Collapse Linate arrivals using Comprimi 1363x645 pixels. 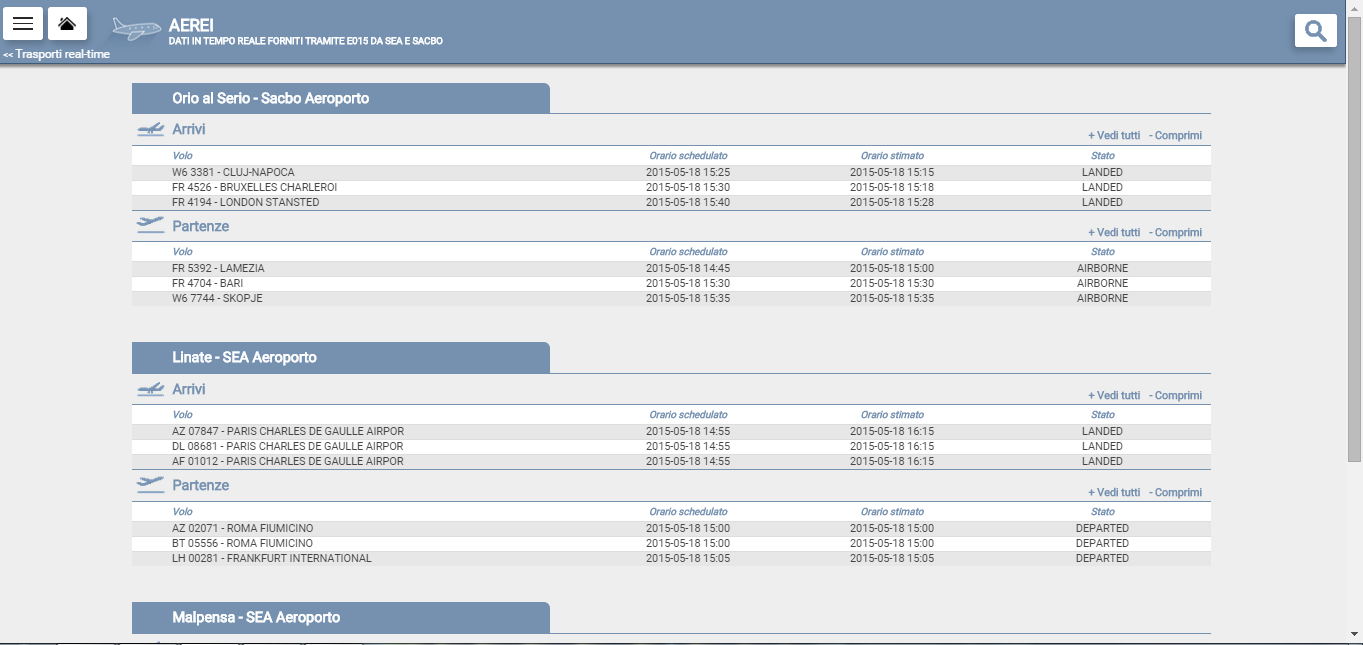coord(1176,396)
